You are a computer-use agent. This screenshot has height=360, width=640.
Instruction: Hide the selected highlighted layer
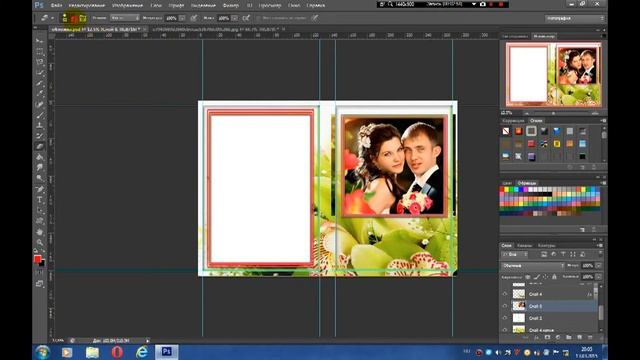click(505, 306)
